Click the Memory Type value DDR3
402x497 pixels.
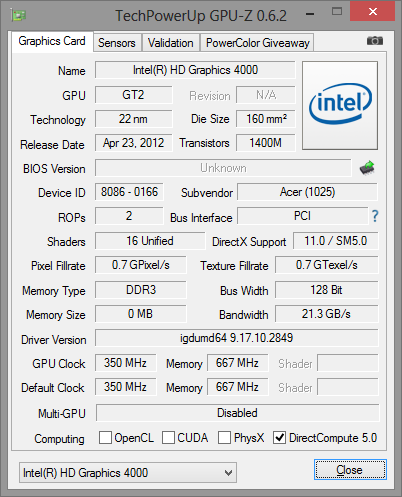click(141, 290)
